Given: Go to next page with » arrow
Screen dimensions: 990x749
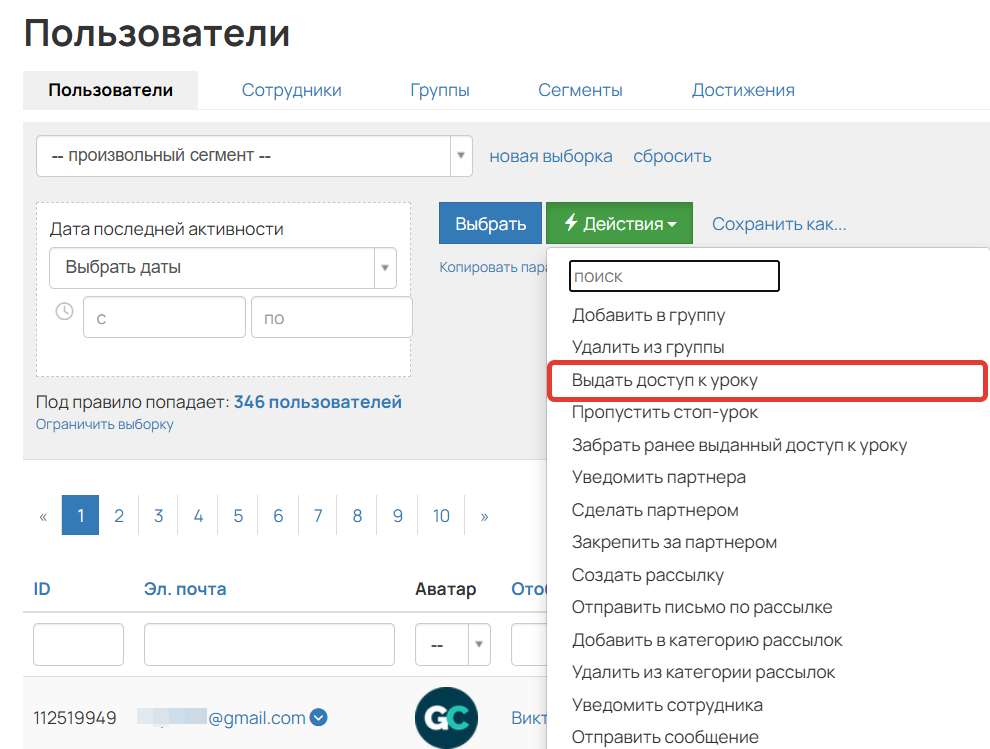Looking at the screenshot, I should 484,516.
